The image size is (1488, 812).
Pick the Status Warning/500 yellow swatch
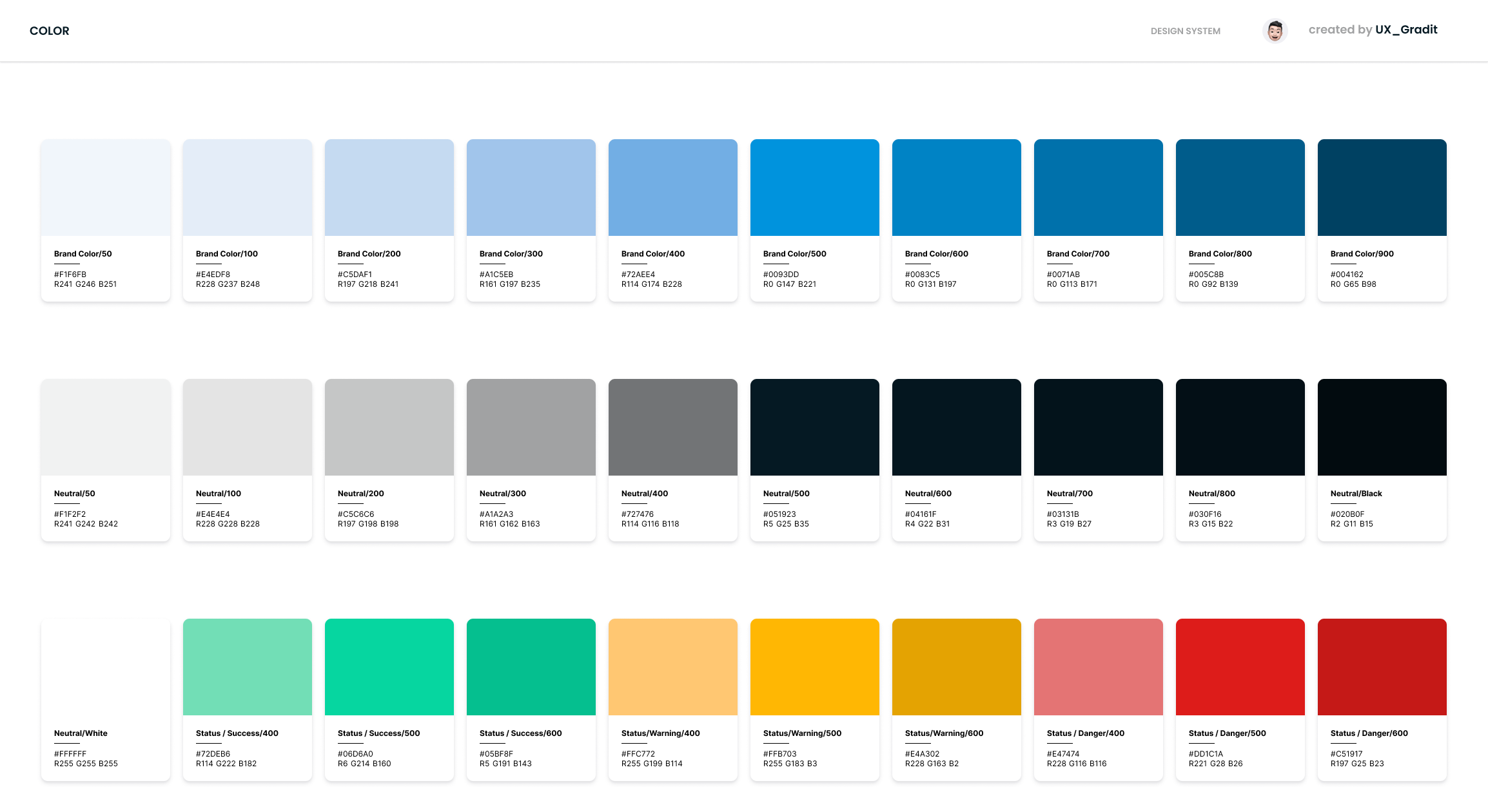814,667
